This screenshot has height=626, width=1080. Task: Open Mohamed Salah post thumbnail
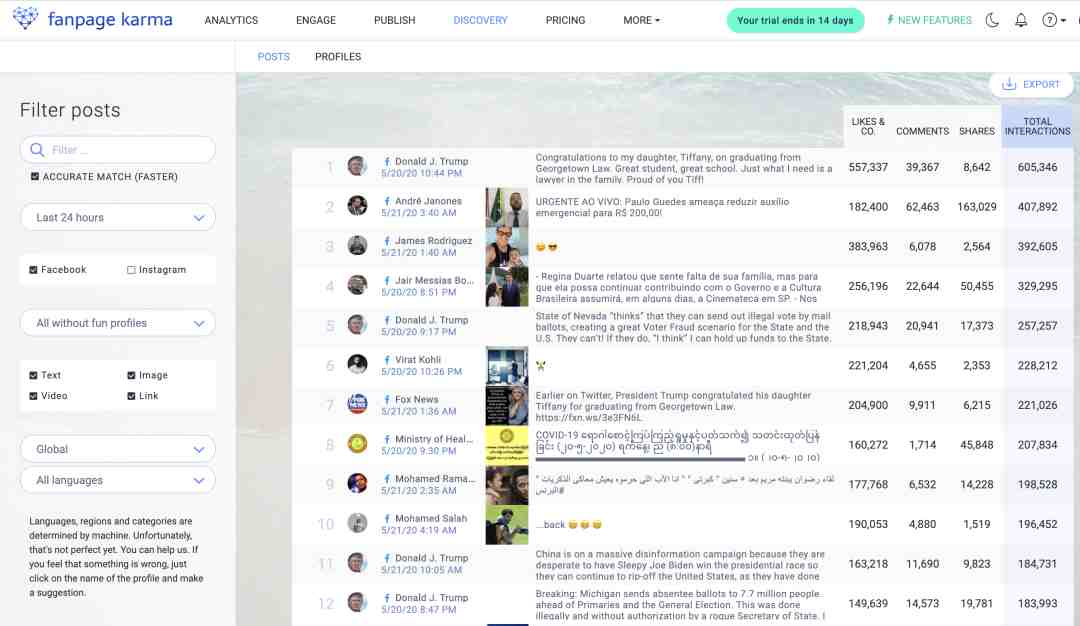pos(507,524)
